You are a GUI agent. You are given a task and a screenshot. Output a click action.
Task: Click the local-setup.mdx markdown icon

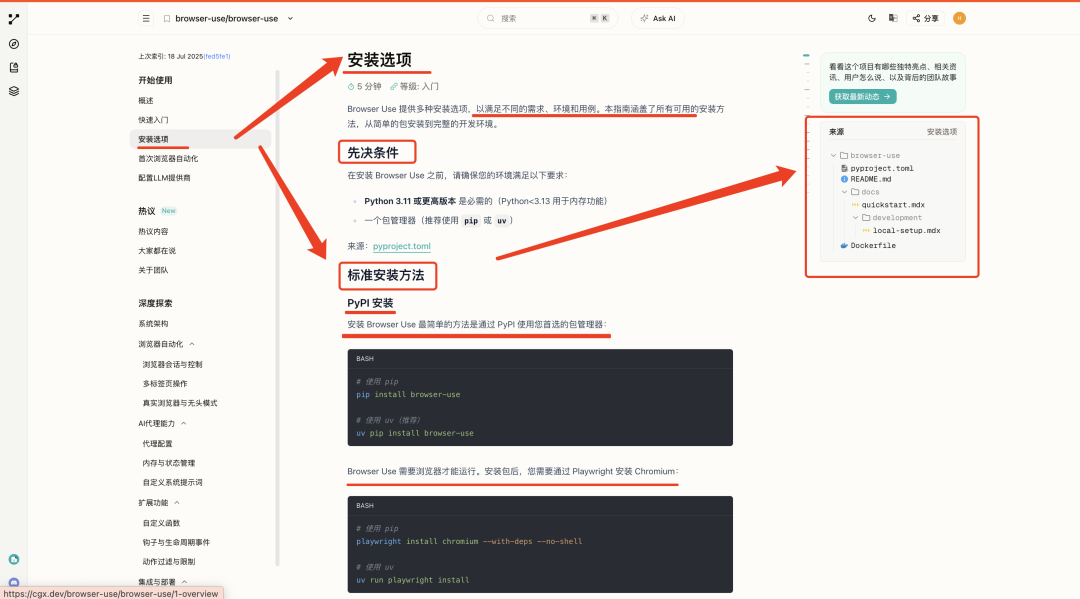[x=866, y=231]
